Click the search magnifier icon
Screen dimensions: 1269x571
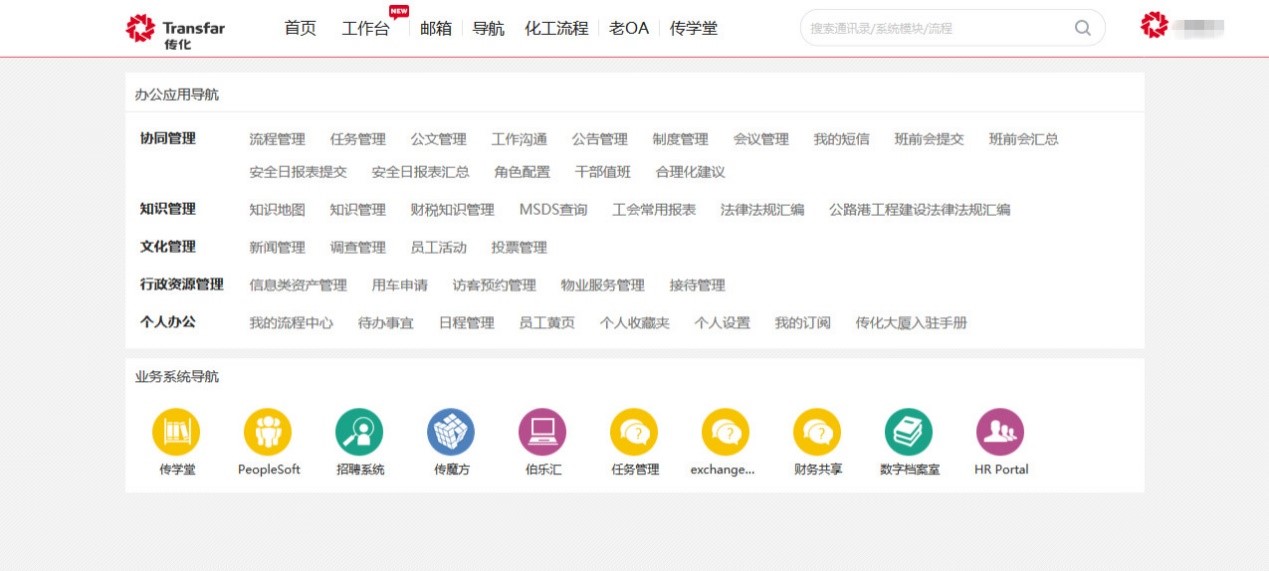tap(1082, 28)
